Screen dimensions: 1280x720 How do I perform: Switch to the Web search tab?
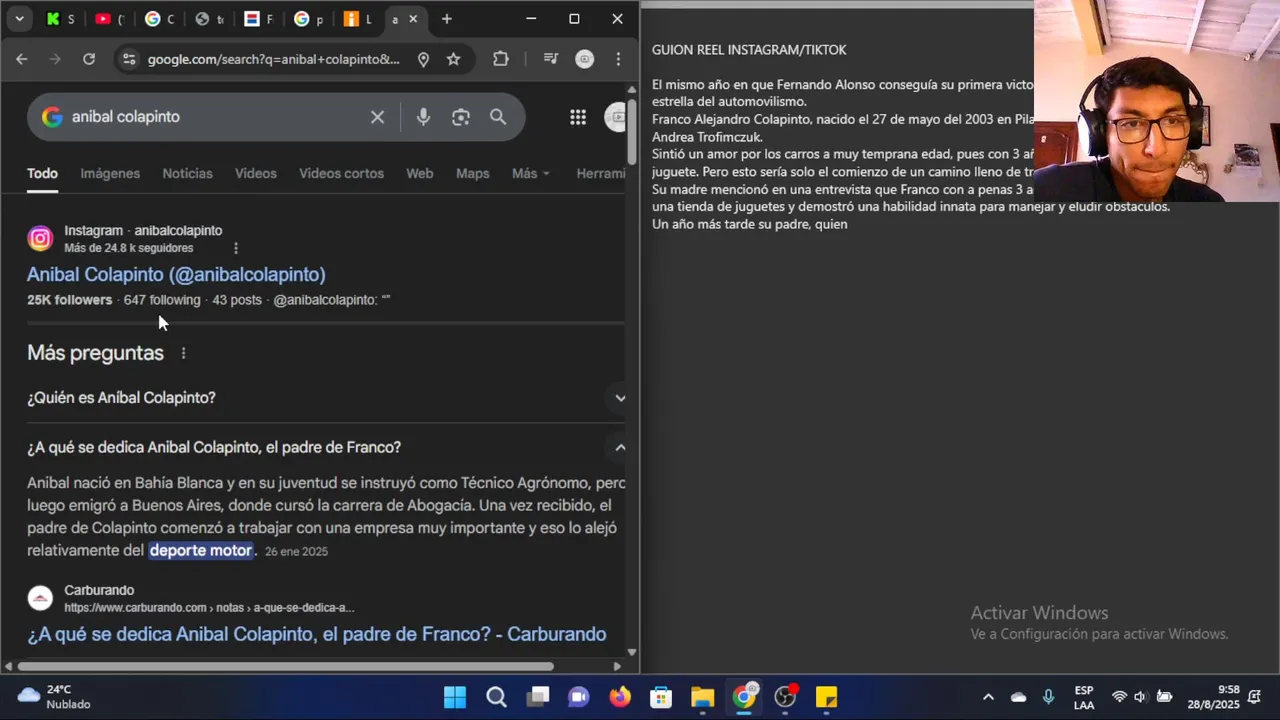click(420, 173)
